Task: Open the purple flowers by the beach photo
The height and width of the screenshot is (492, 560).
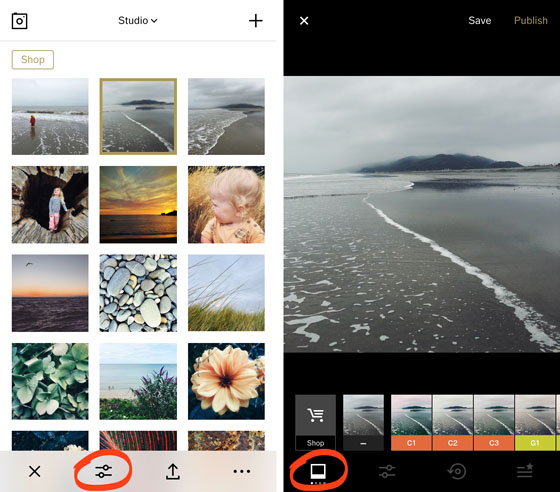Action: pos(138,381)
